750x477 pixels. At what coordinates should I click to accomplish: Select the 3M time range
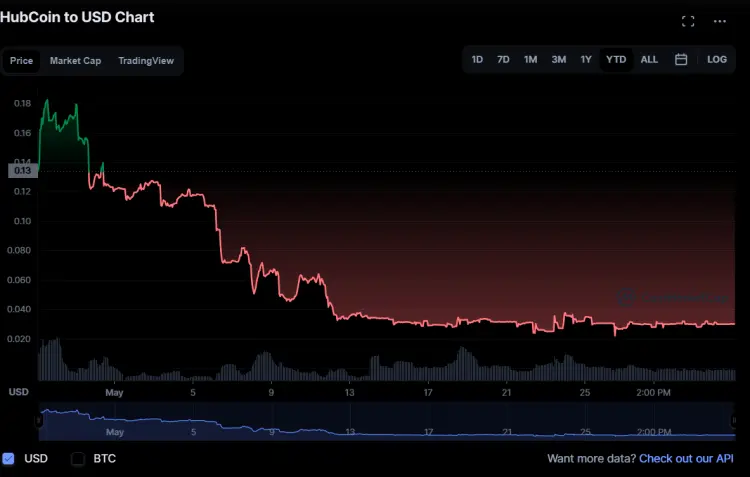(x=559, y=59)
